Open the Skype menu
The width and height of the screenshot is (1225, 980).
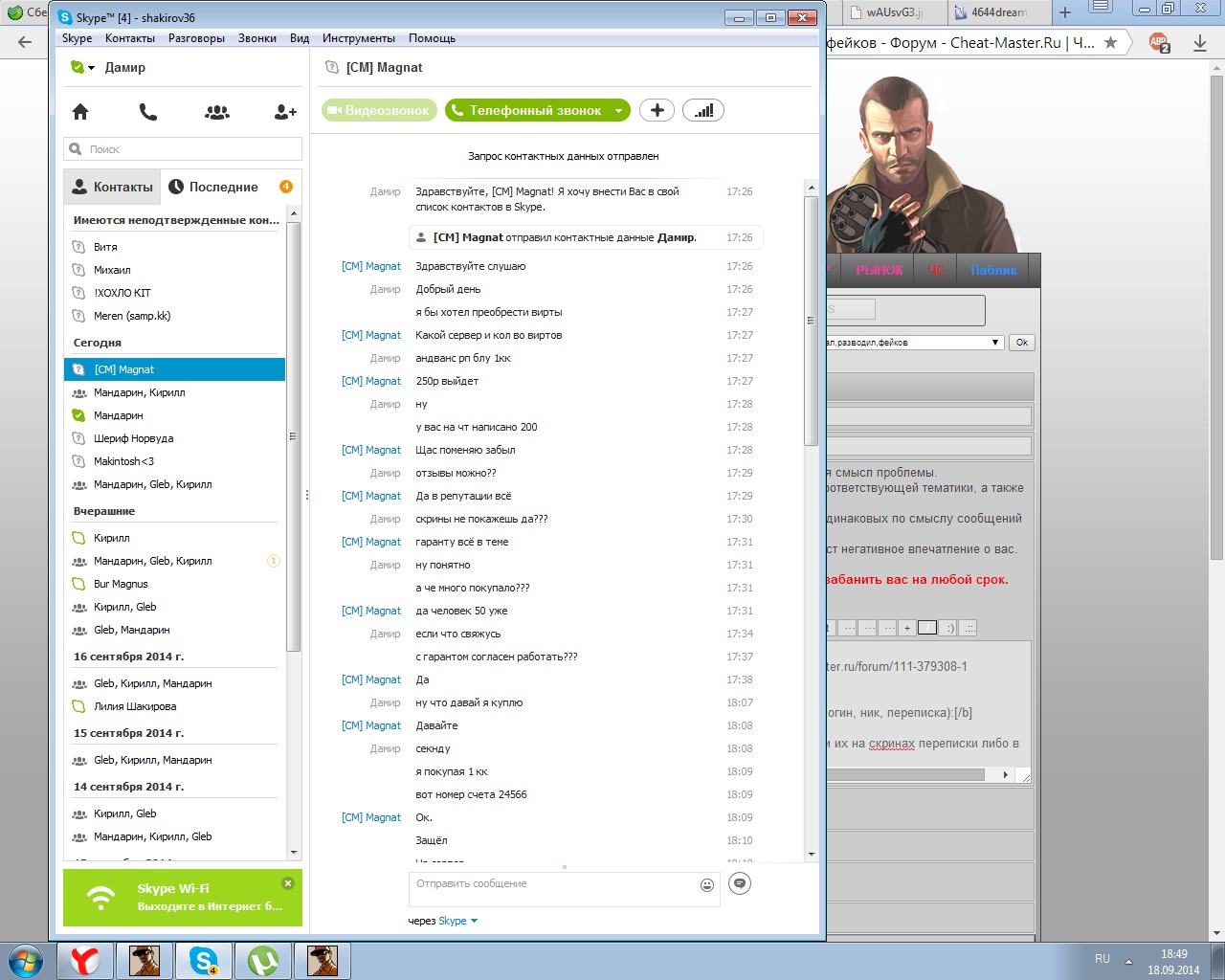click(x=78, y=38)
